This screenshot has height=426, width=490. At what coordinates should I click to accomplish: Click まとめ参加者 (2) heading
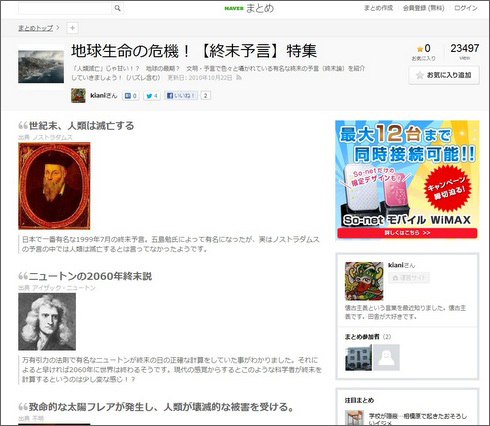pos(368,337)
